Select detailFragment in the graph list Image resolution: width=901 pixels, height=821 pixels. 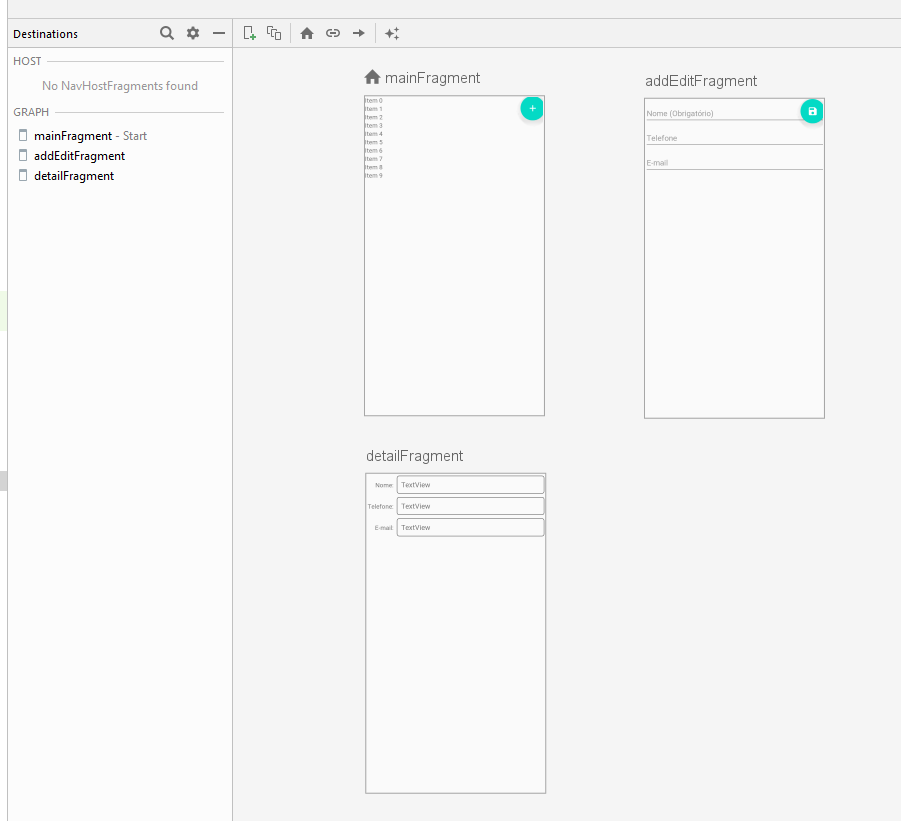pos(74,176)
